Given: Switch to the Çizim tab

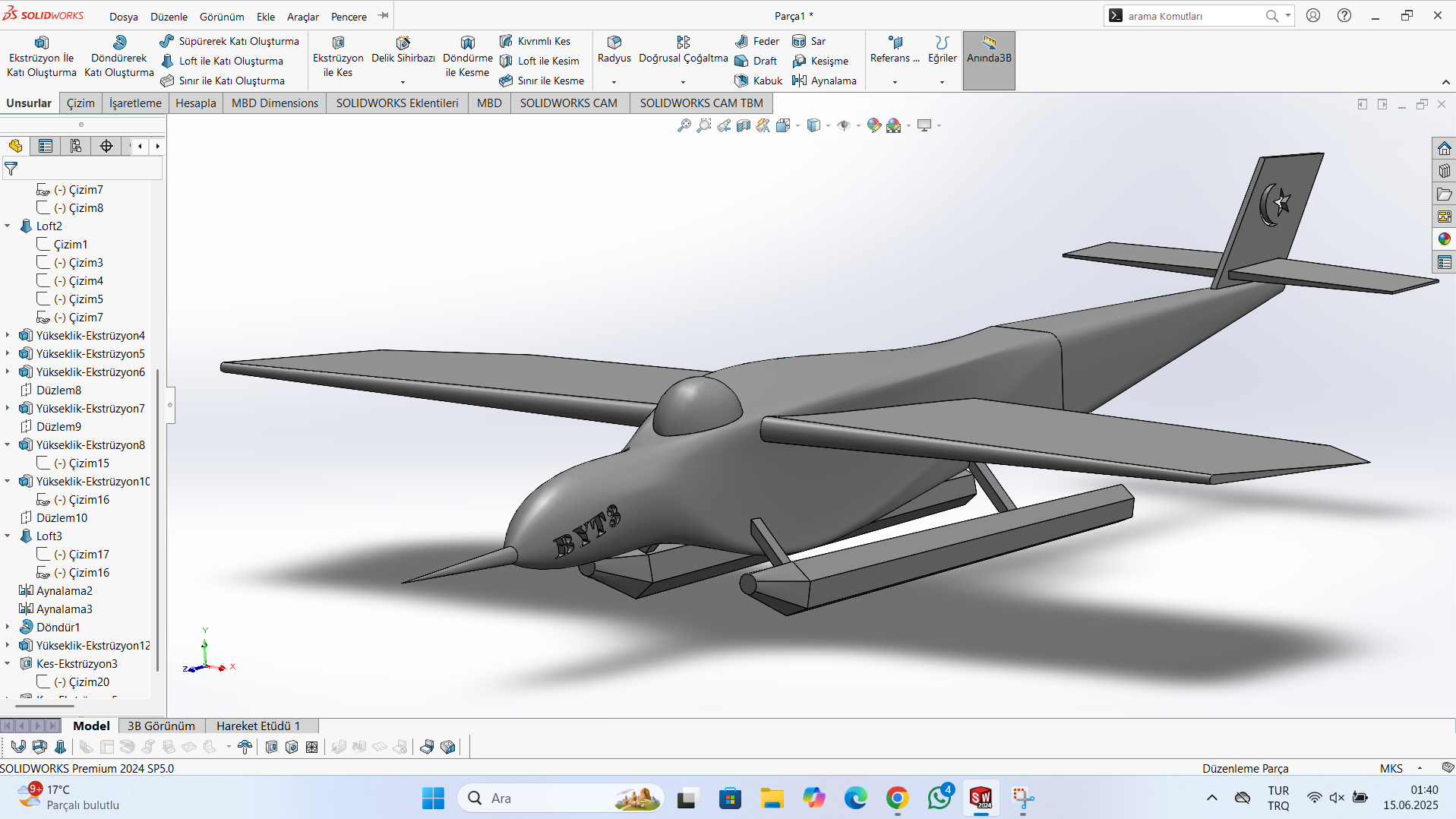Looking at the screenshot, I should pos(81,103).
